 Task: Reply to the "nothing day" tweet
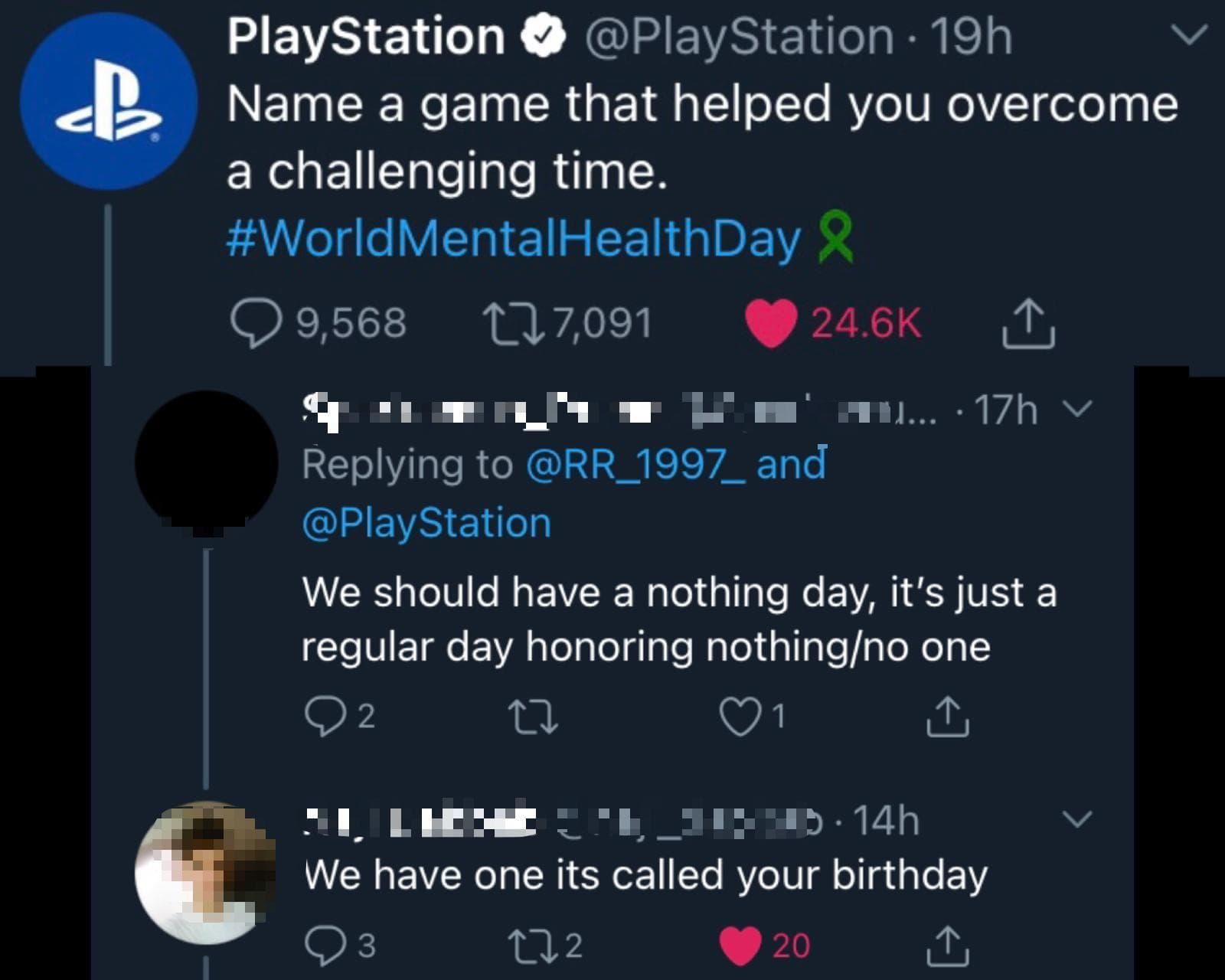pyautogui.click(x=325, y=717)
